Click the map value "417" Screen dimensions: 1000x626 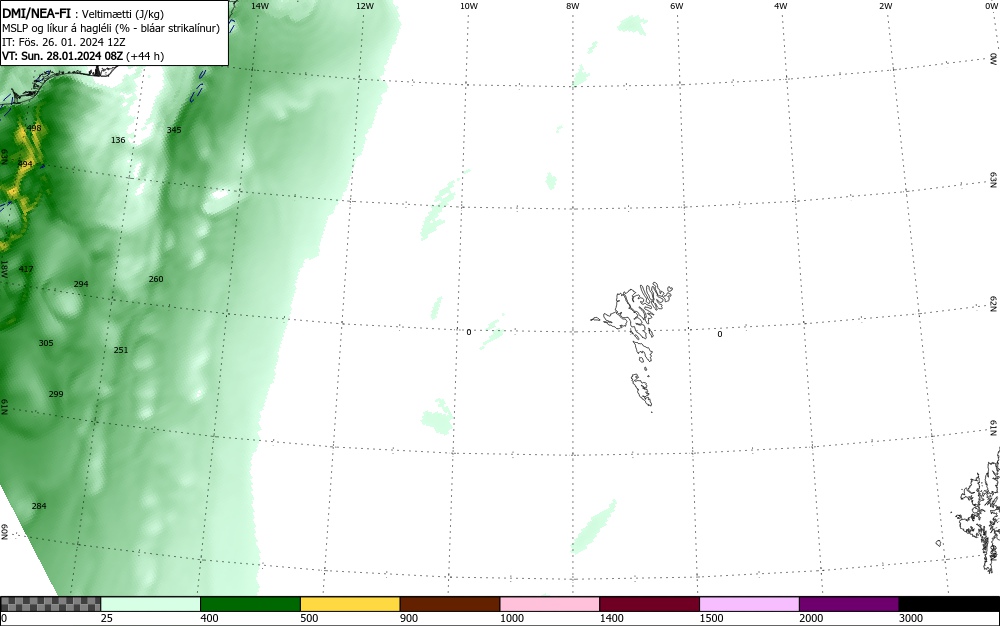click(26, 269)
